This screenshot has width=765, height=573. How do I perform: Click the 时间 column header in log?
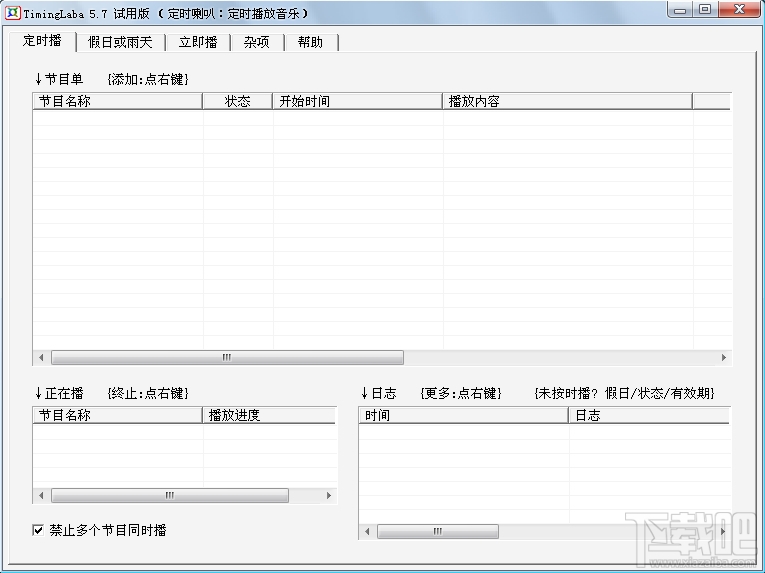click(x=463, y=415)
